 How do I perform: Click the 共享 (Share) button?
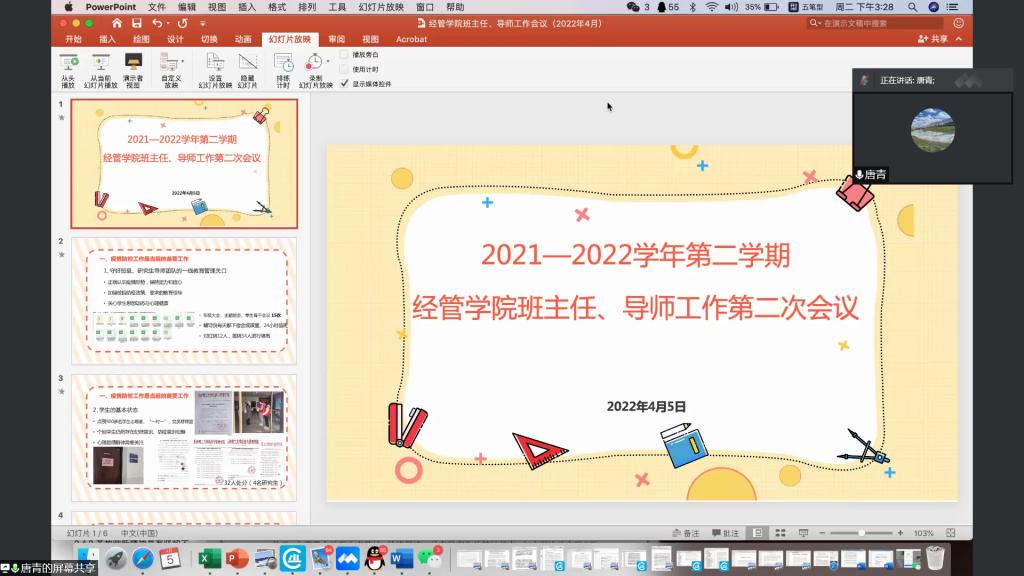[932, 39]
